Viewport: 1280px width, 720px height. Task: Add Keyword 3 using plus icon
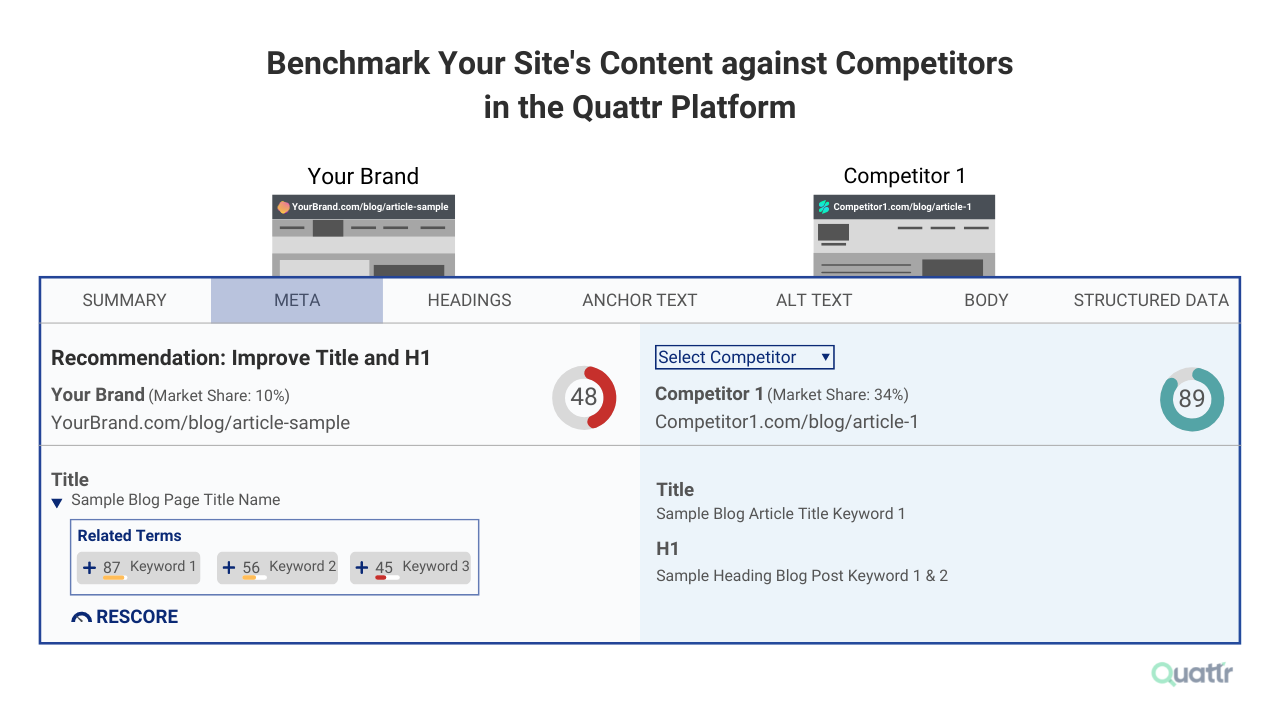[x=362, y=568]
